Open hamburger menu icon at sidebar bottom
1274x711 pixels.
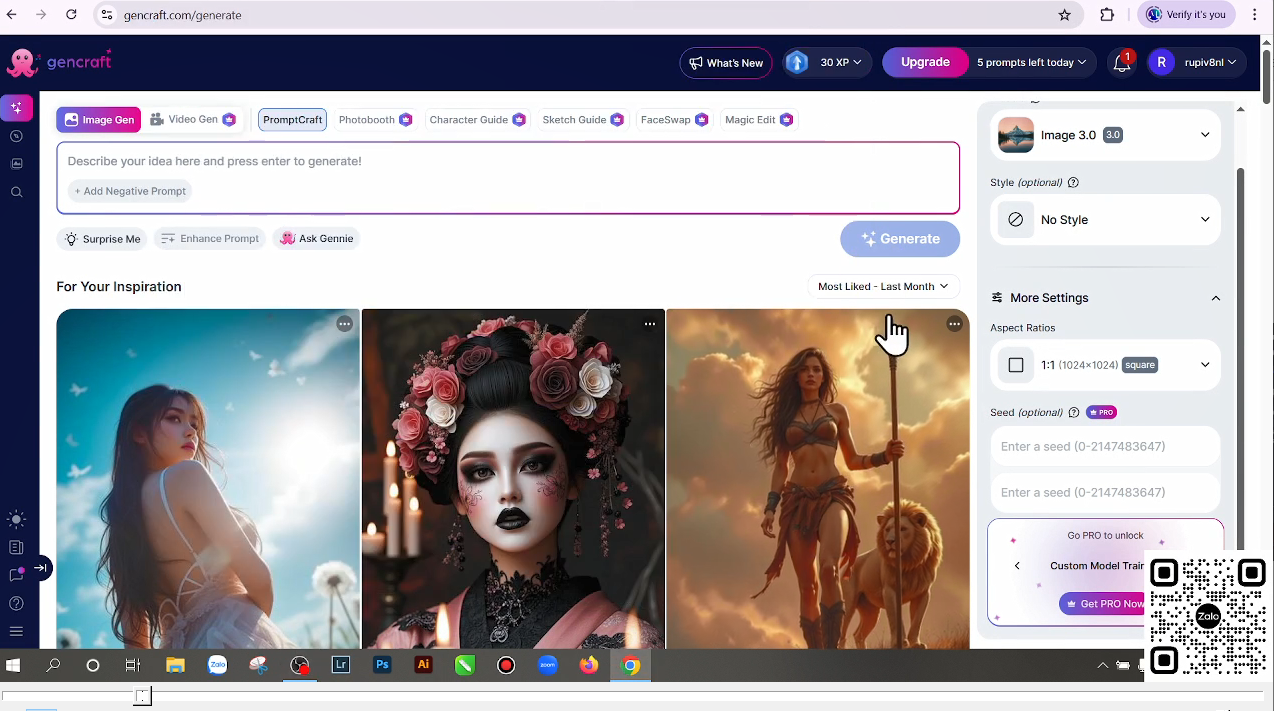16,631
